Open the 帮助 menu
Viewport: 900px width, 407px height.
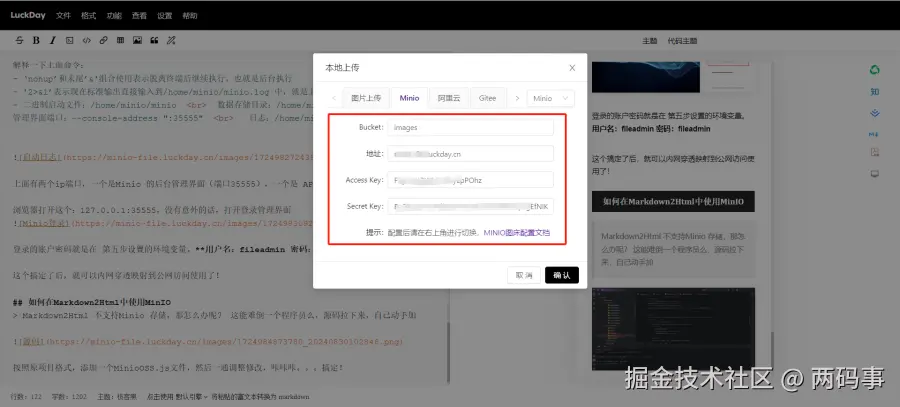point(189,15)
